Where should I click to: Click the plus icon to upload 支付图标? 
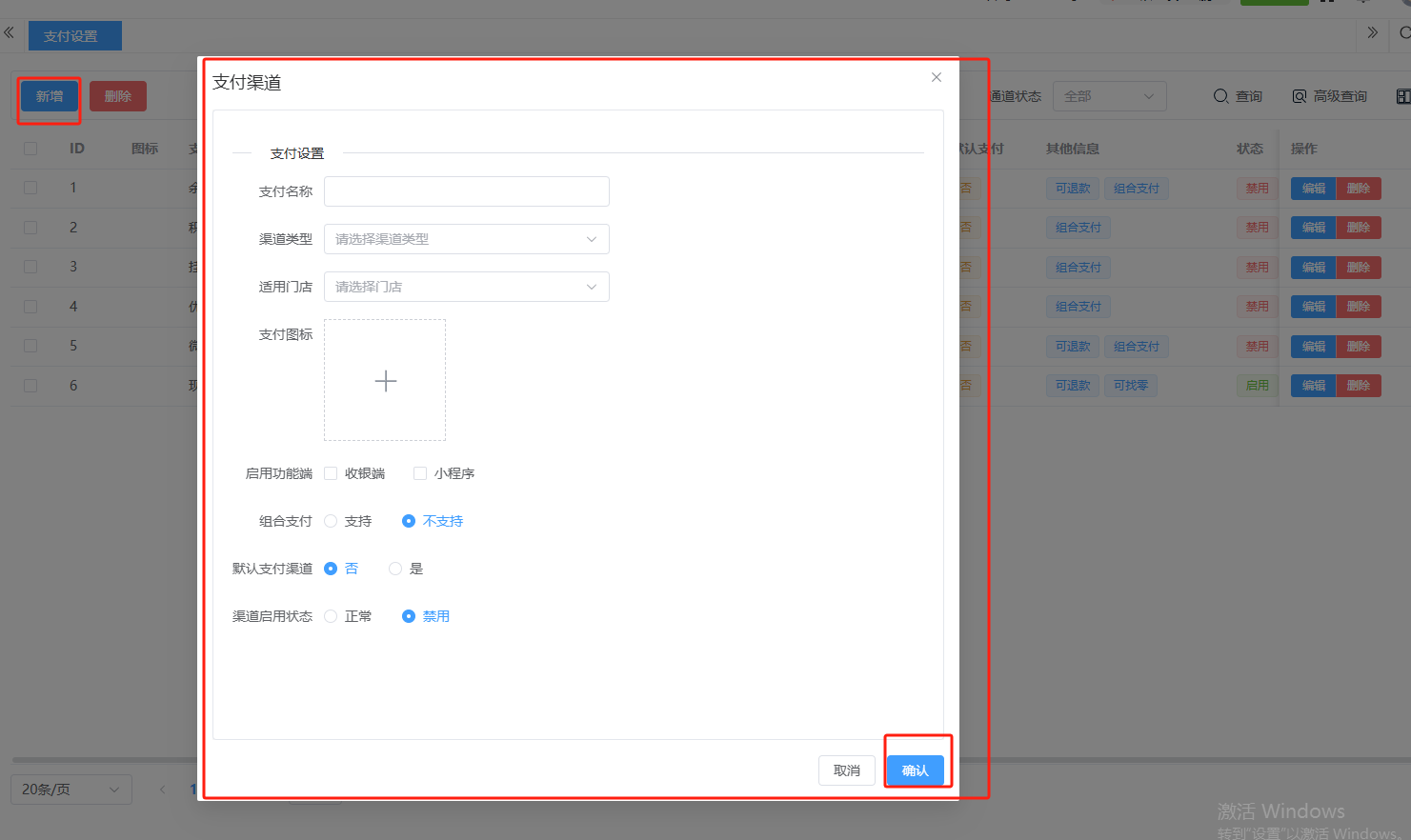[385, 381]
